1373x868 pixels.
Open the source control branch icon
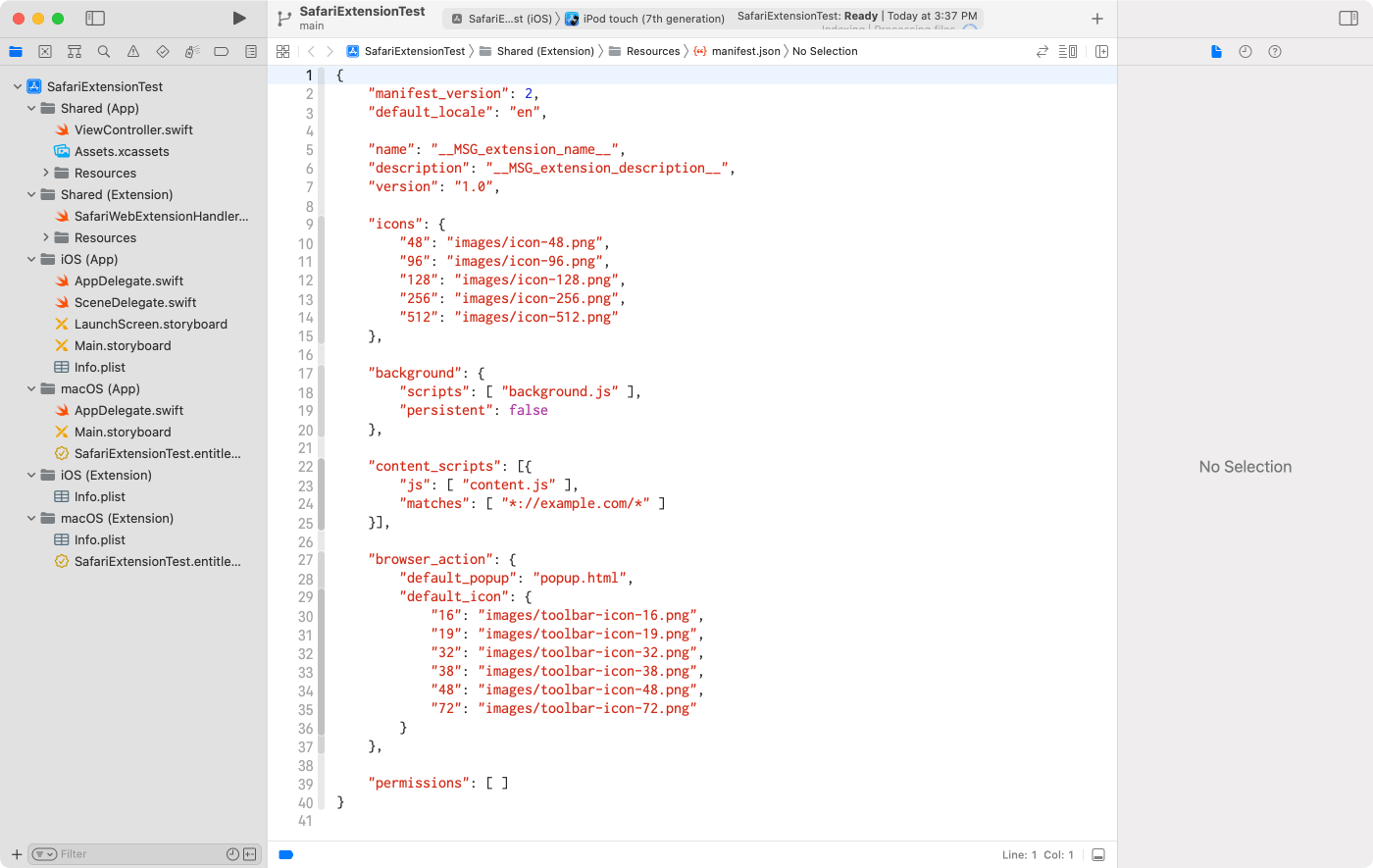coord(284,18)
